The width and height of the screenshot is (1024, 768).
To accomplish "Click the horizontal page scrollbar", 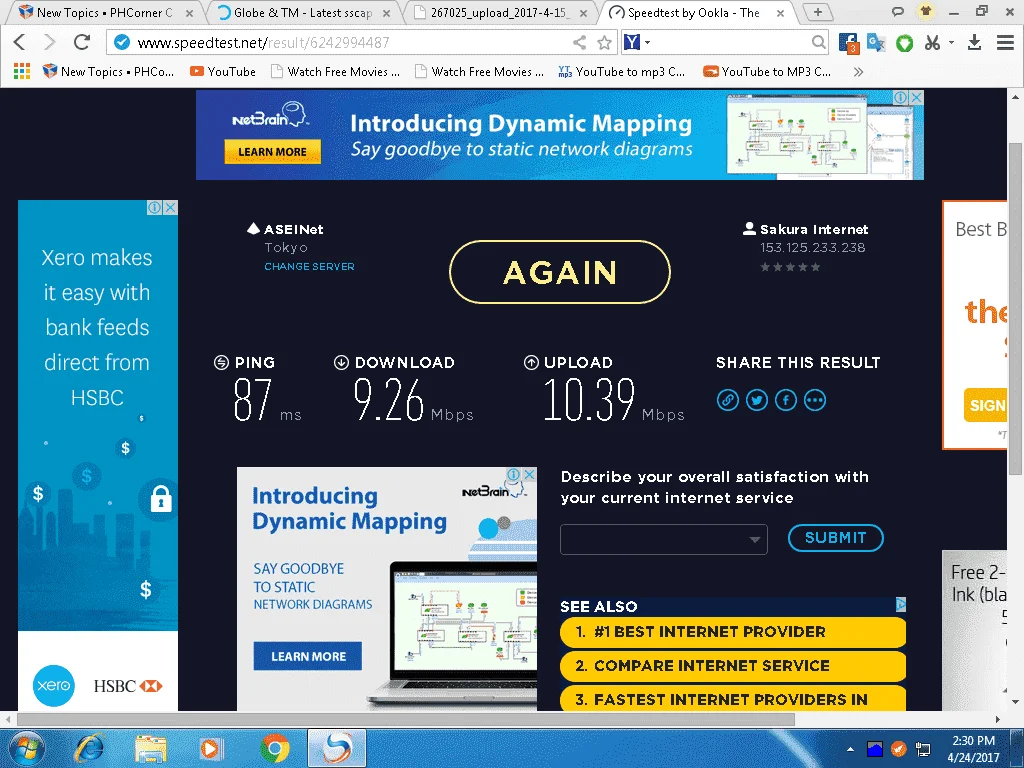I will point(405,719).
